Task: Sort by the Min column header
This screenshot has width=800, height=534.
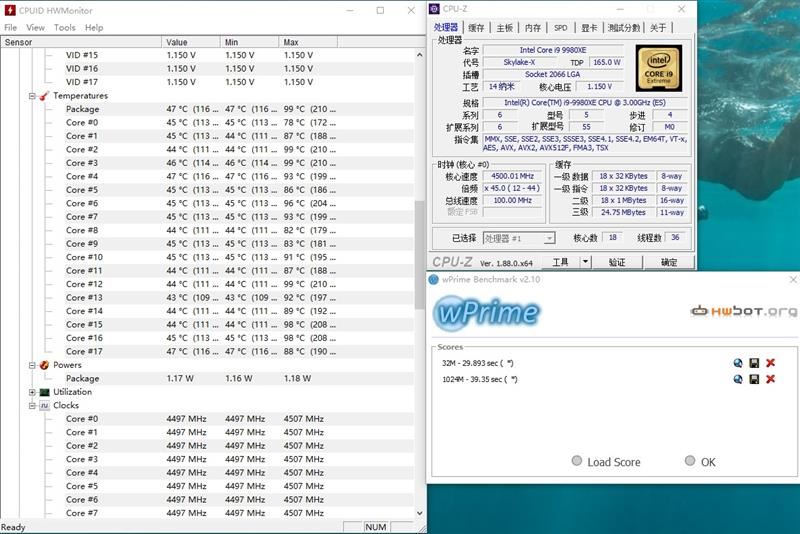Action: pos(249,42)
